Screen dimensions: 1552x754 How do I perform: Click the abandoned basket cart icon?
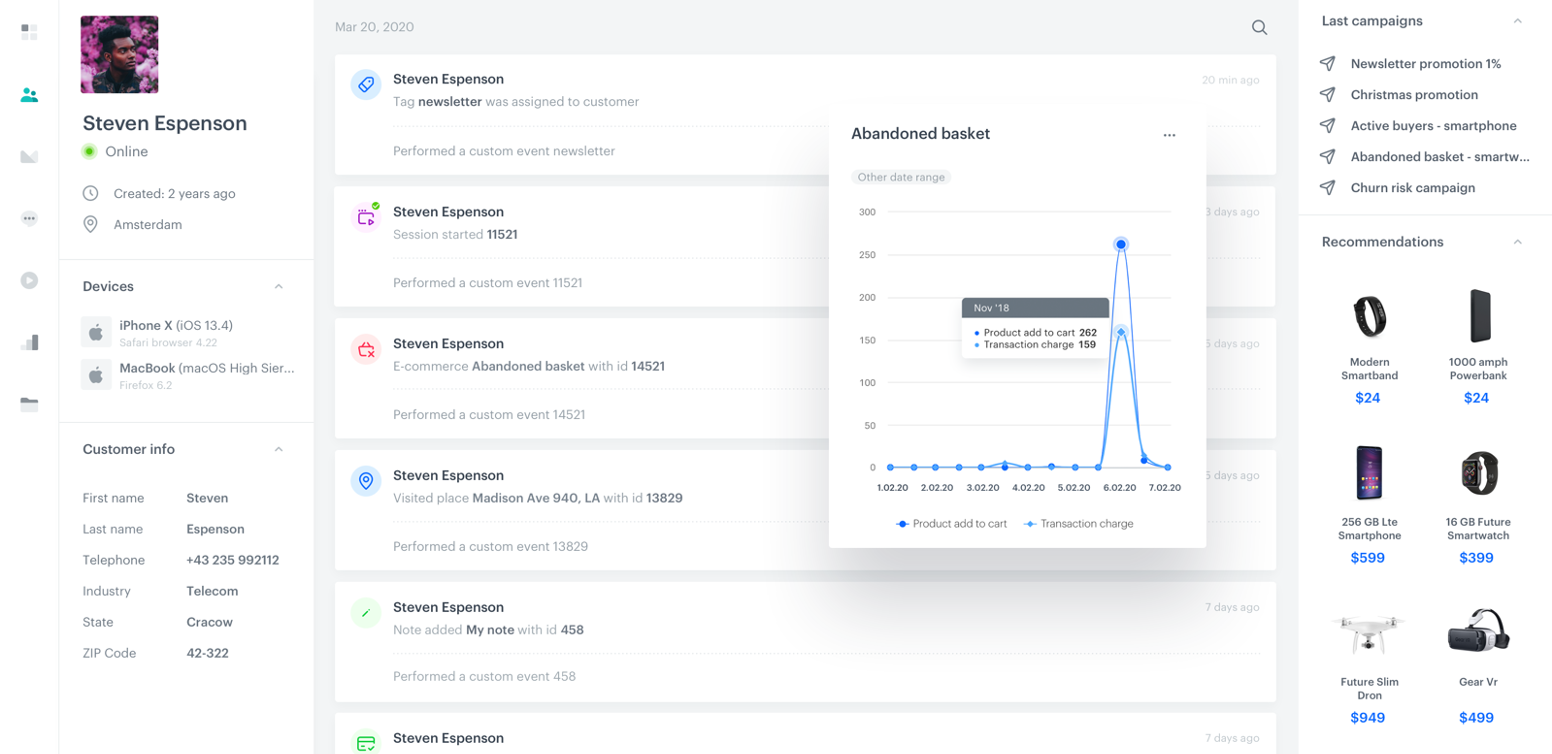pyautogui.click(x=366, y=349)
